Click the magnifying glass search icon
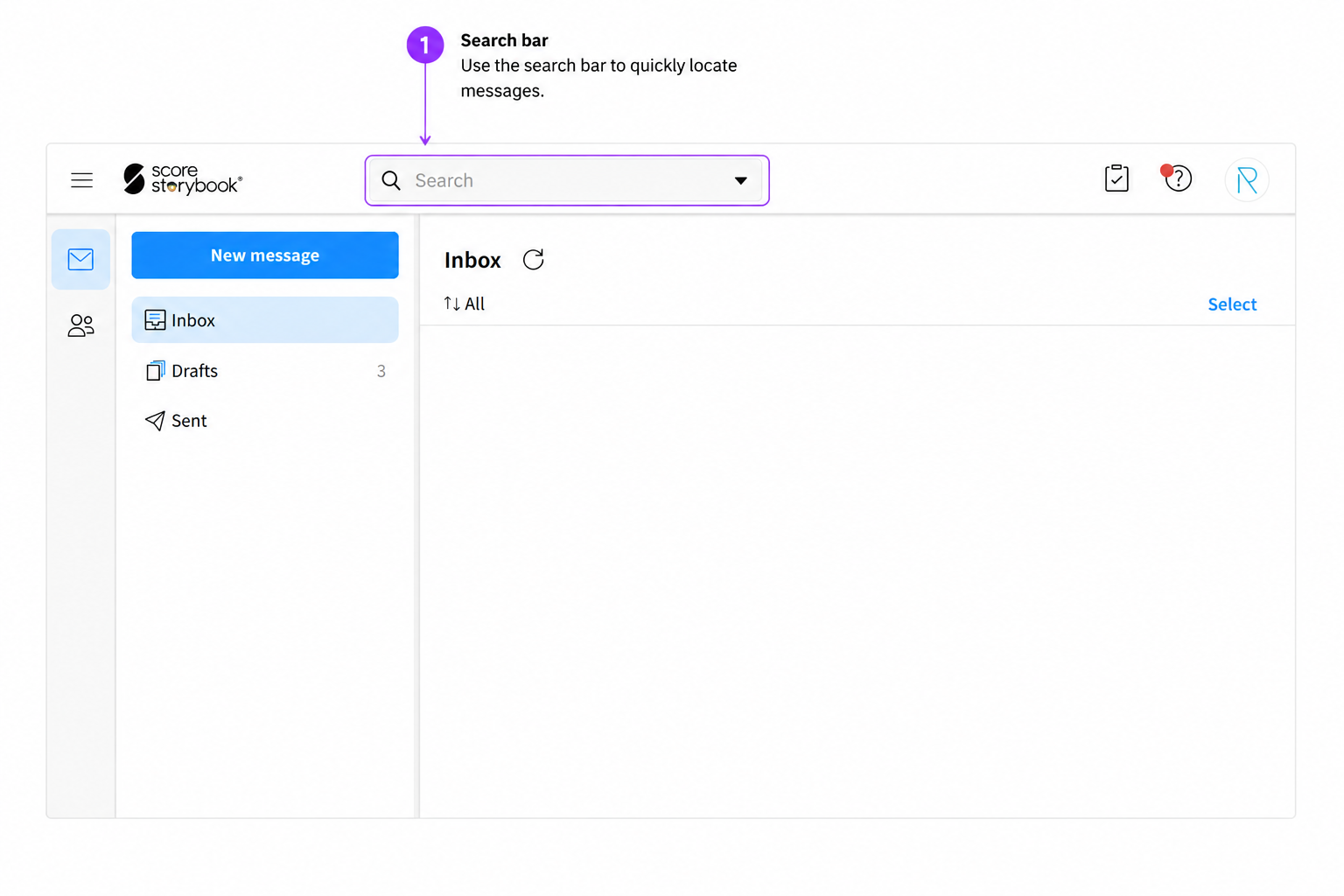The image size is (1344, 896). pos(391,180)
